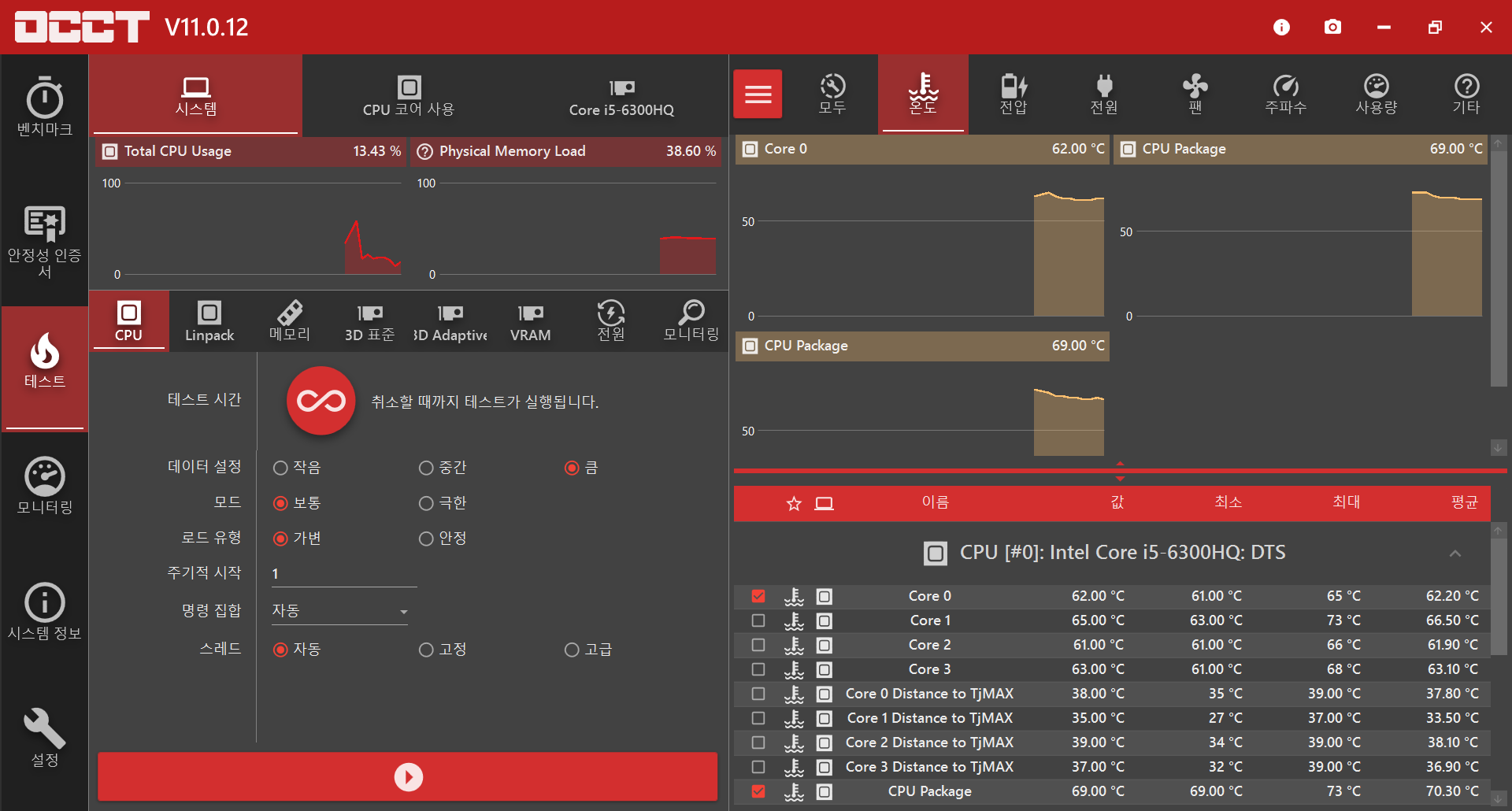Show 팬 fan sensors
This screenshot has height=811, width=1512.
tap(1195, 94)
